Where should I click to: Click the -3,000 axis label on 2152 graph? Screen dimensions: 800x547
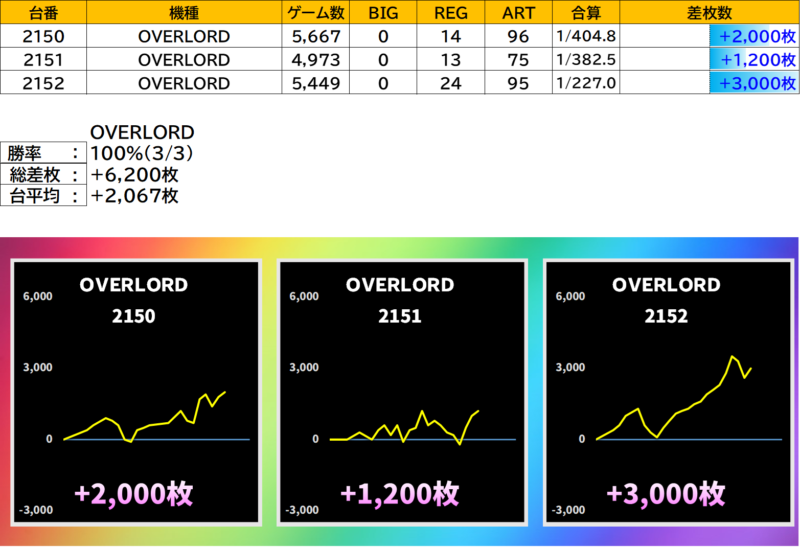(x=568, y=510)
